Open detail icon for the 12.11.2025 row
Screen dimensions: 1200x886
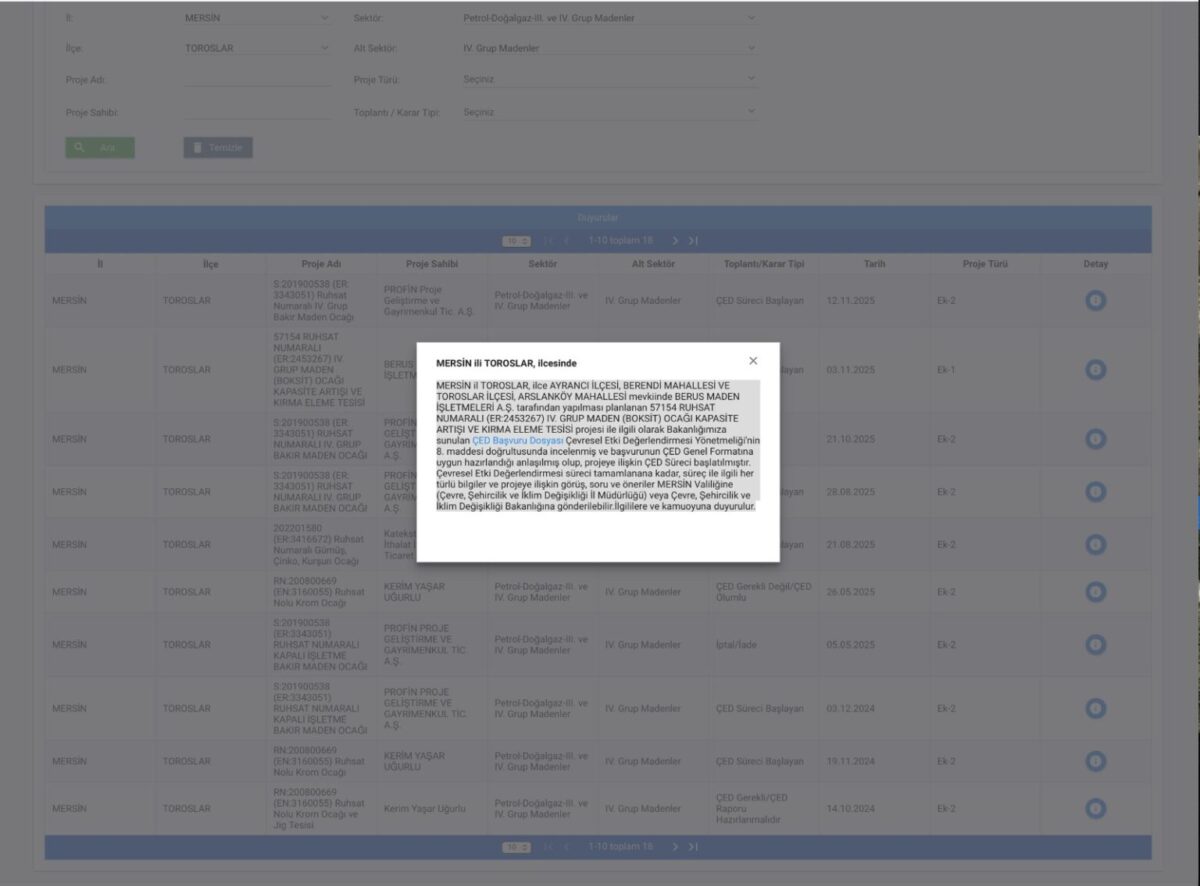click(1095, 300)
